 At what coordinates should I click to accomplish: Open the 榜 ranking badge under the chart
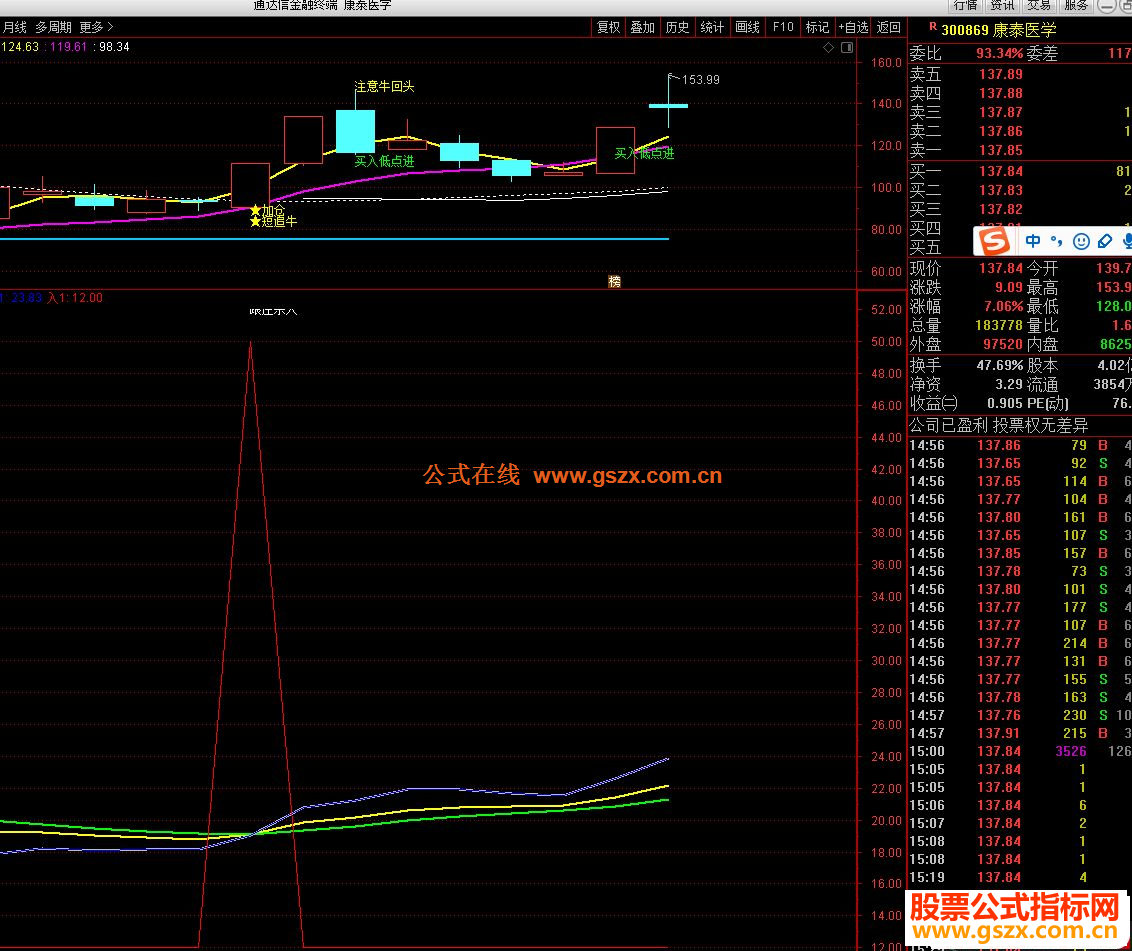[x=614, y=282]
